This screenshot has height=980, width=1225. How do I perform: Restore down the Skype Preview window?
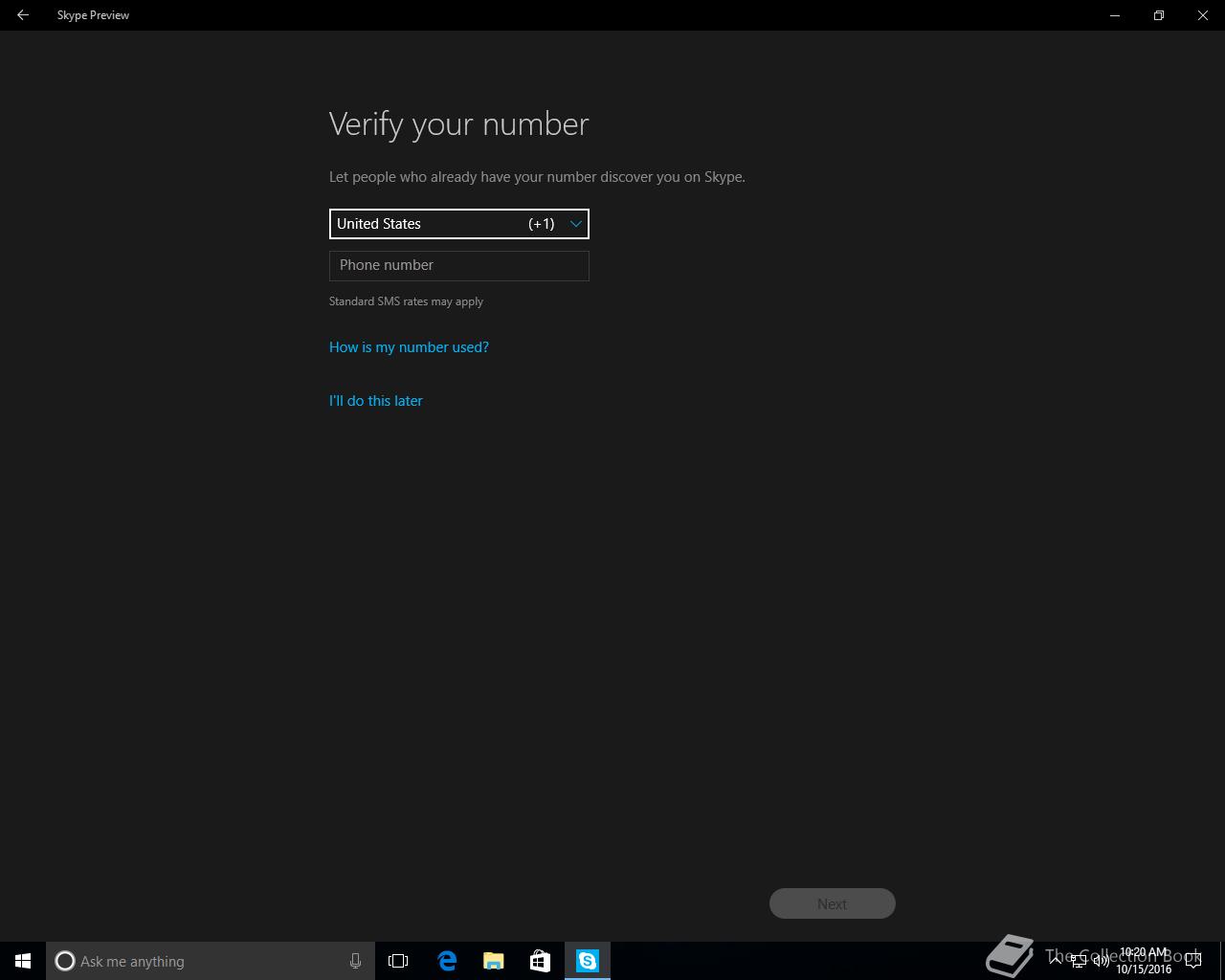point(1159,15)
